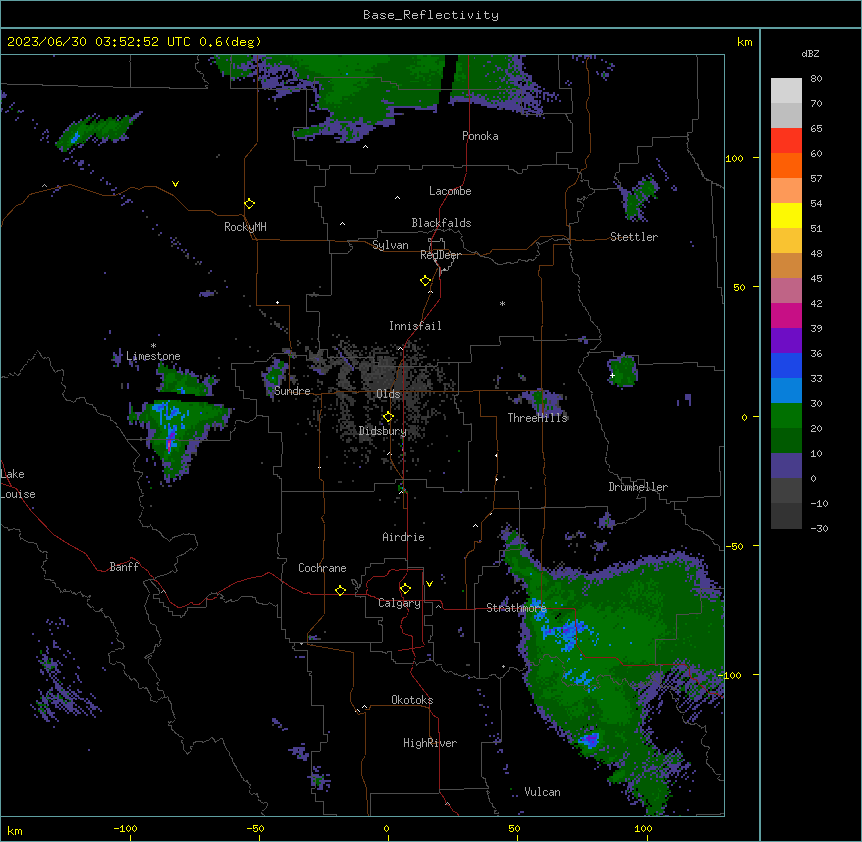Select the light blue swatch above the 30 label
The image size is (862, 842).
[786, 391]
